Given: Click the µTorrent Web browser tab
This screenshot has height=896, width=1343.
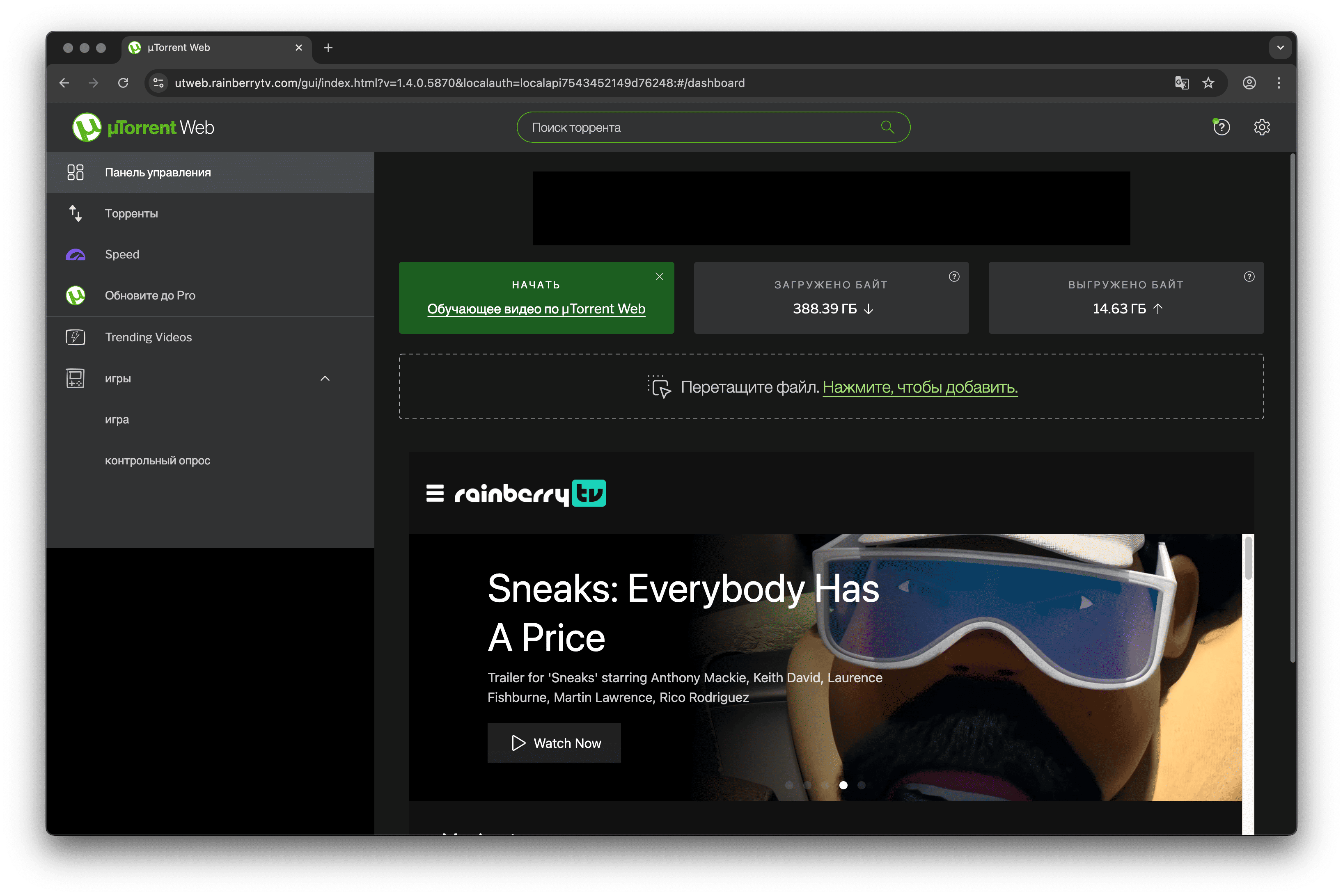Looking at the screenshot, I should [216, 48].
